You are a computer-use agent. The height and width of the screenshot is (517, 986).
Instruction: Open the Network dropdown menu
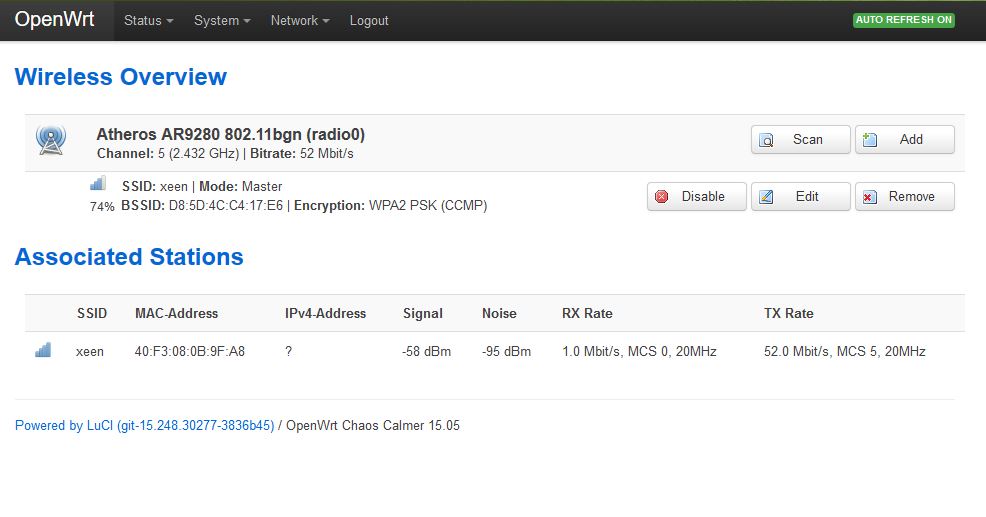pyautogui.click(x=300, y=21)
